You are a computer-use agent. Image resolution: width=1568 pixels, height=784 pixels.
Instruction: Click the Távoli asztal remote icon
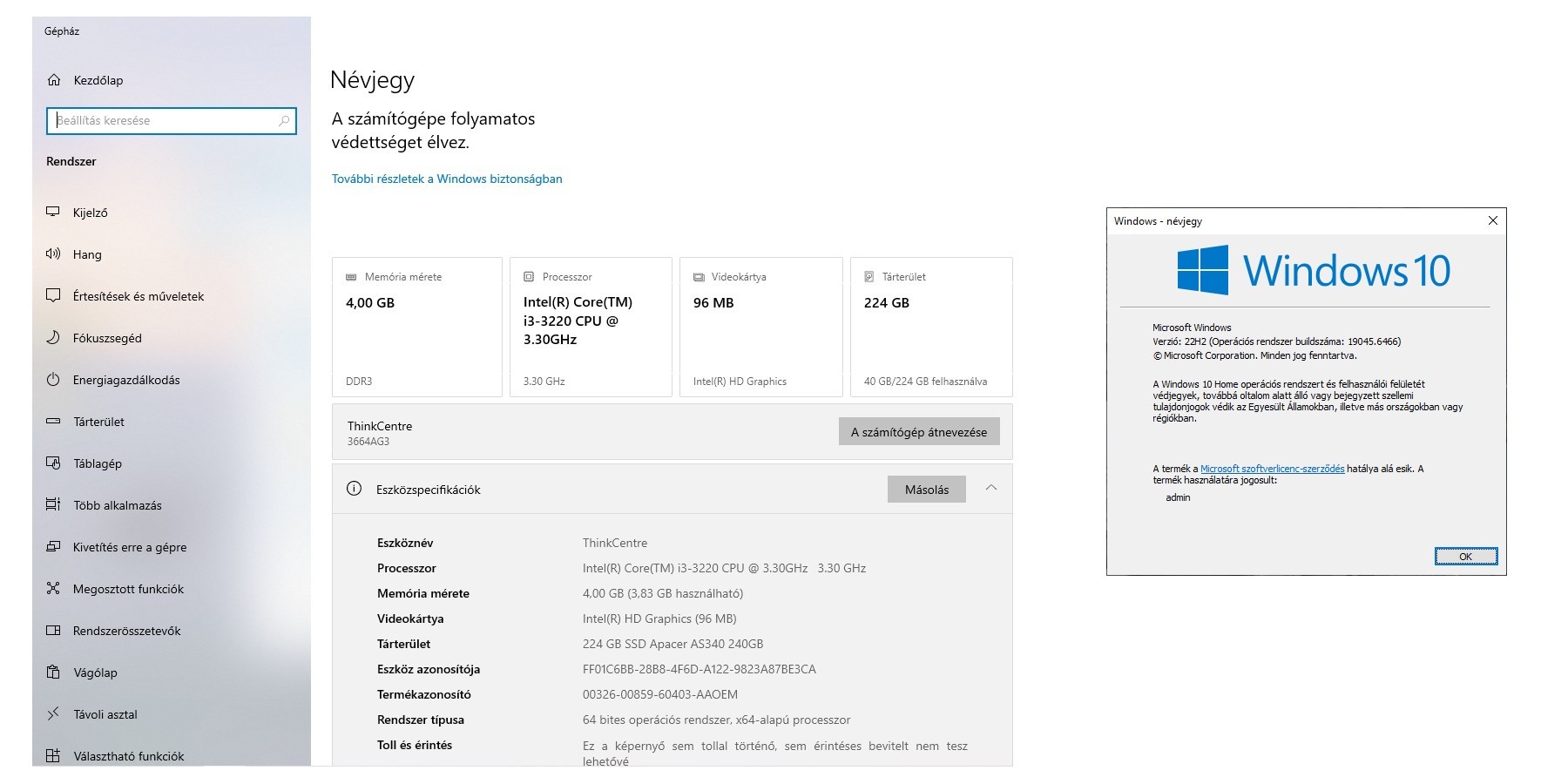coord(53,714)
